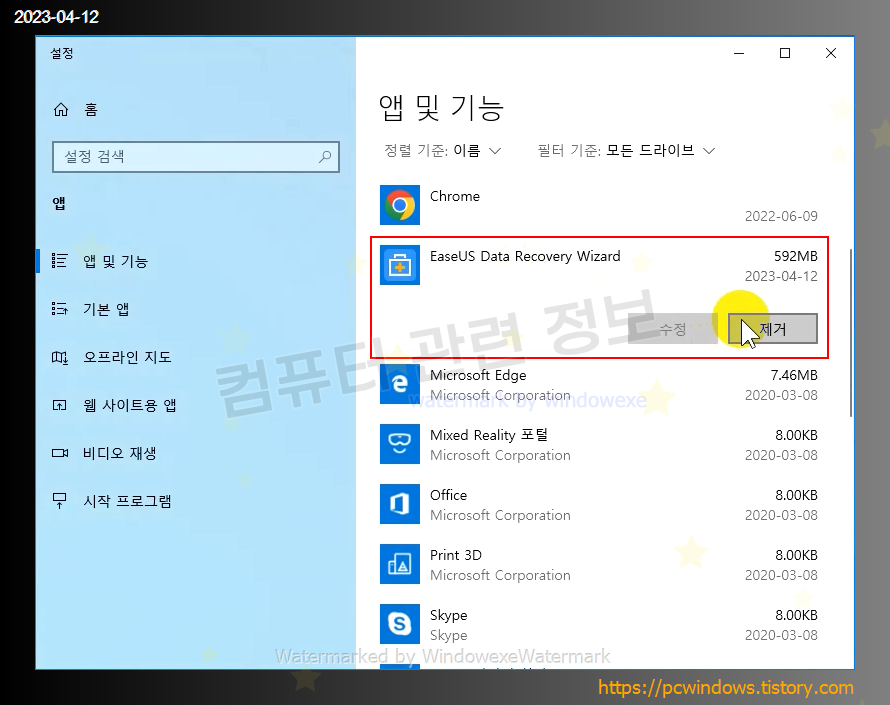
Task: Open the 정렬 기준 이름 sort dropdown
Action: tap(443, 150)
